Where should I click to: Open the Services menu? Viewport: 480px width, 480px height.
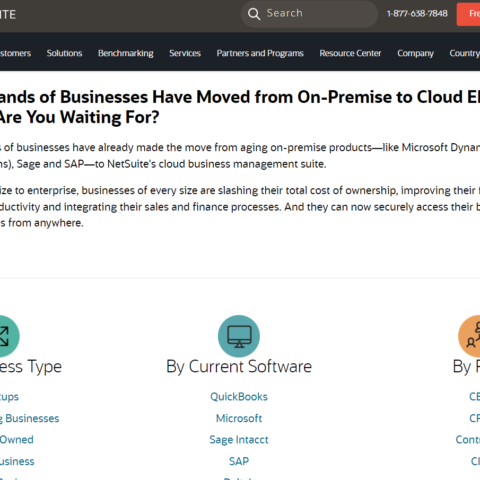pyautogui.click(x=185, y=53)
